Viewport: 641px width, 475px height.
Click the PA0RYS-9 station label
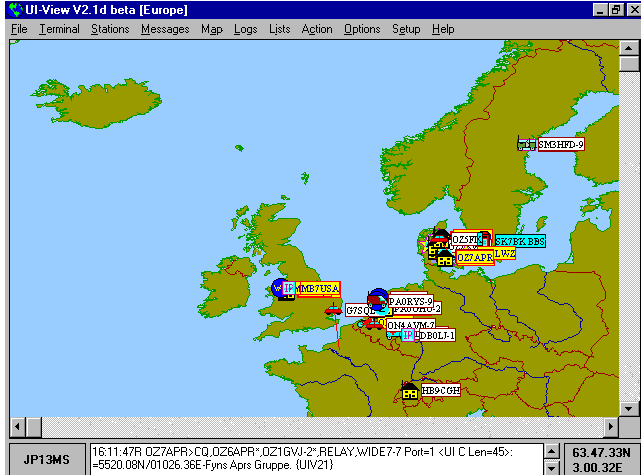(x=410, y=301)
